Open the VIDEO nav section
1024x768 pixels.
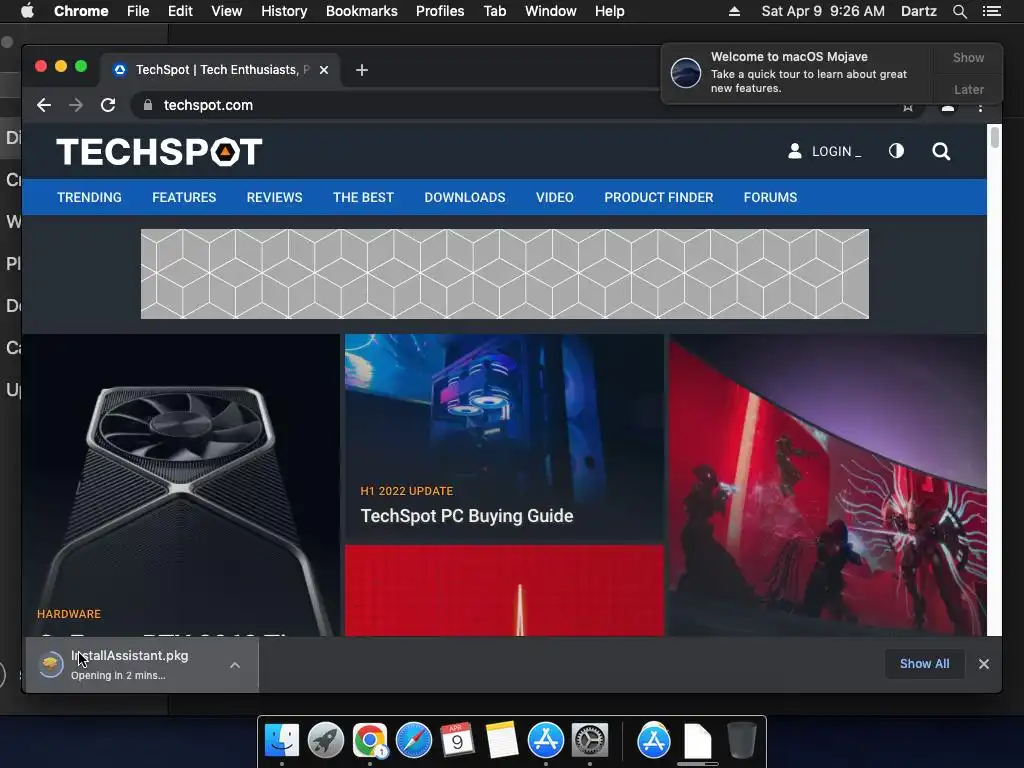tap(554, 197)
